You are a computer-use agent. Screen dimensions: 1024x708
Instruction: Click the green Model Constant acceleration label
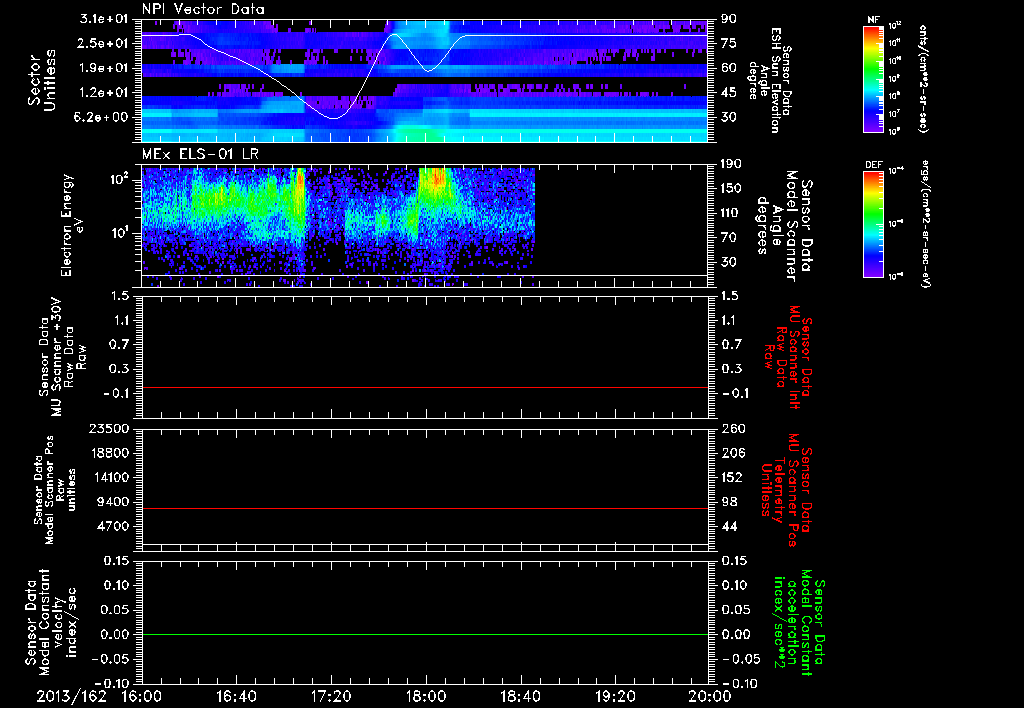pyautogui.click(x=799, y=624)
